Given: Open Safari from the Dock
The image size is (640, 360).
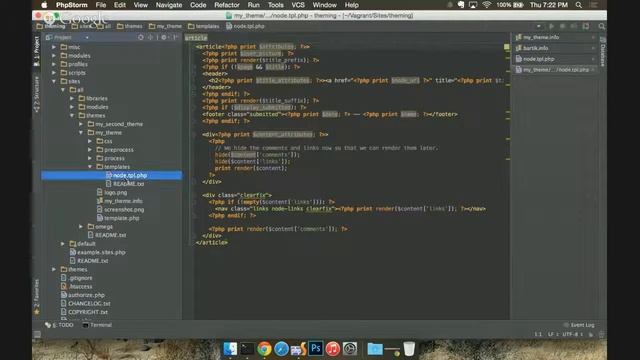Looking at the screenshot, I should (x=281, y=349).
